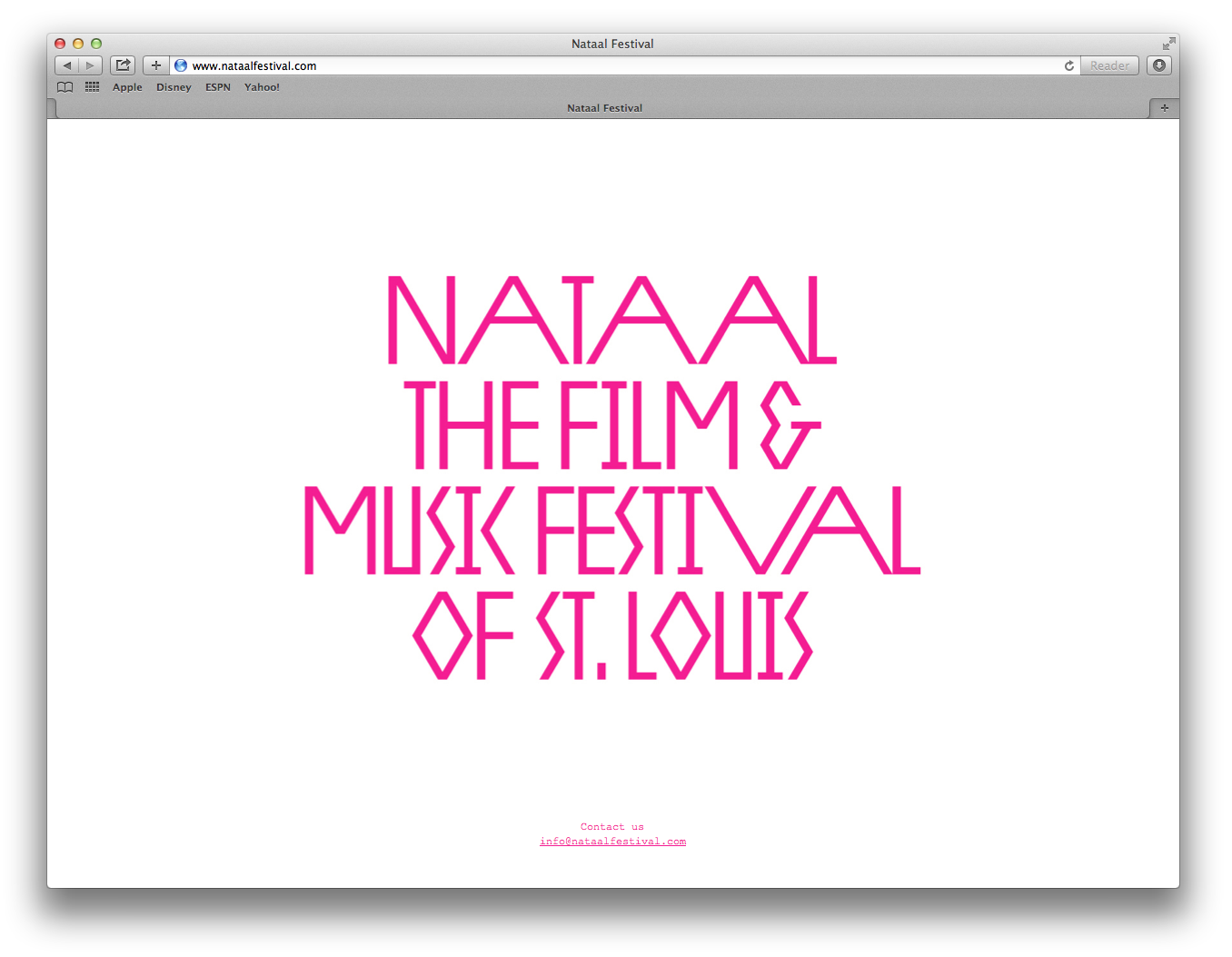Click the forward navigation arrow
Screen dimensions: 1232x957
click(x=90, y=65)
